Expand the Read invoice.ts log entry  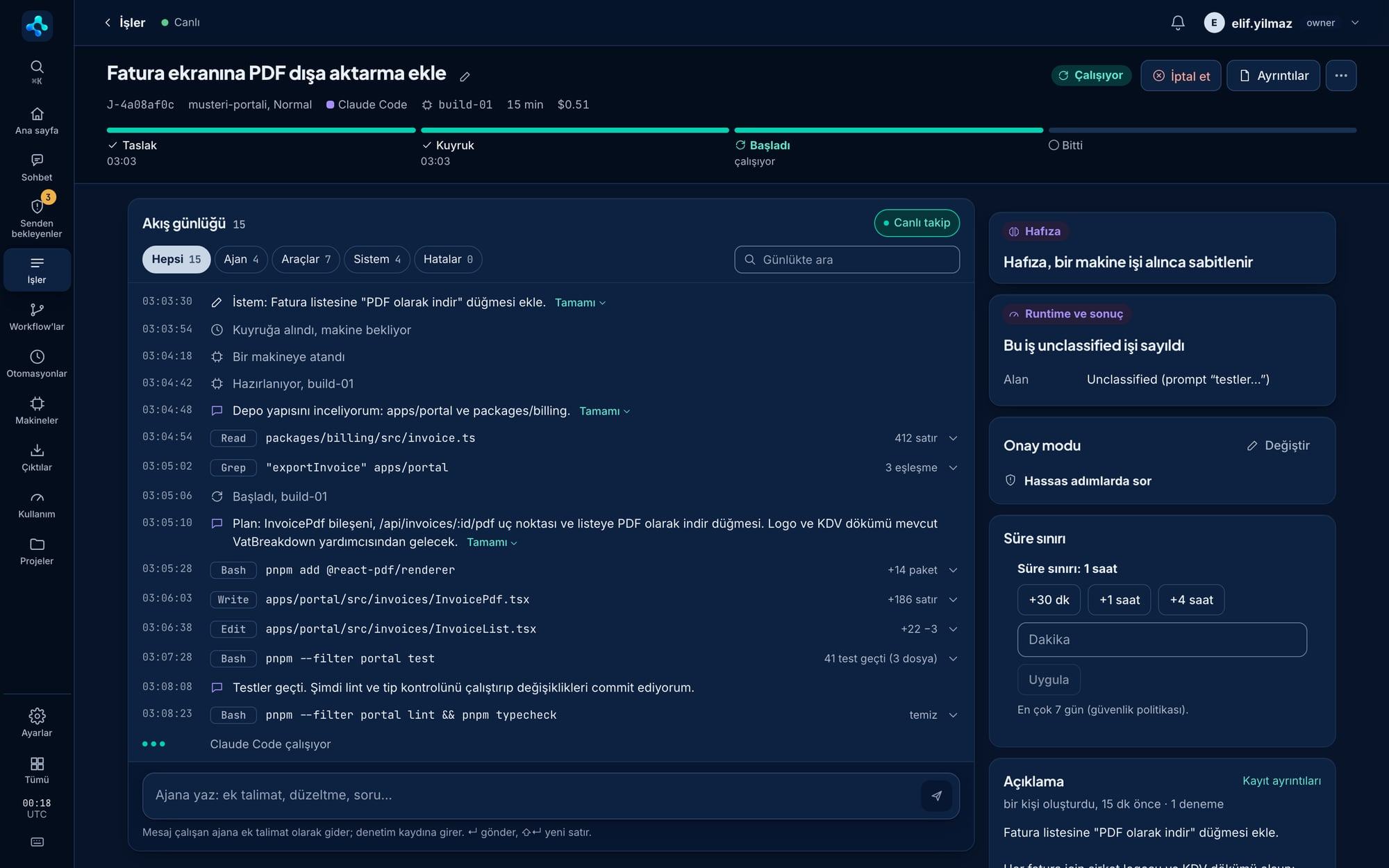953,438
